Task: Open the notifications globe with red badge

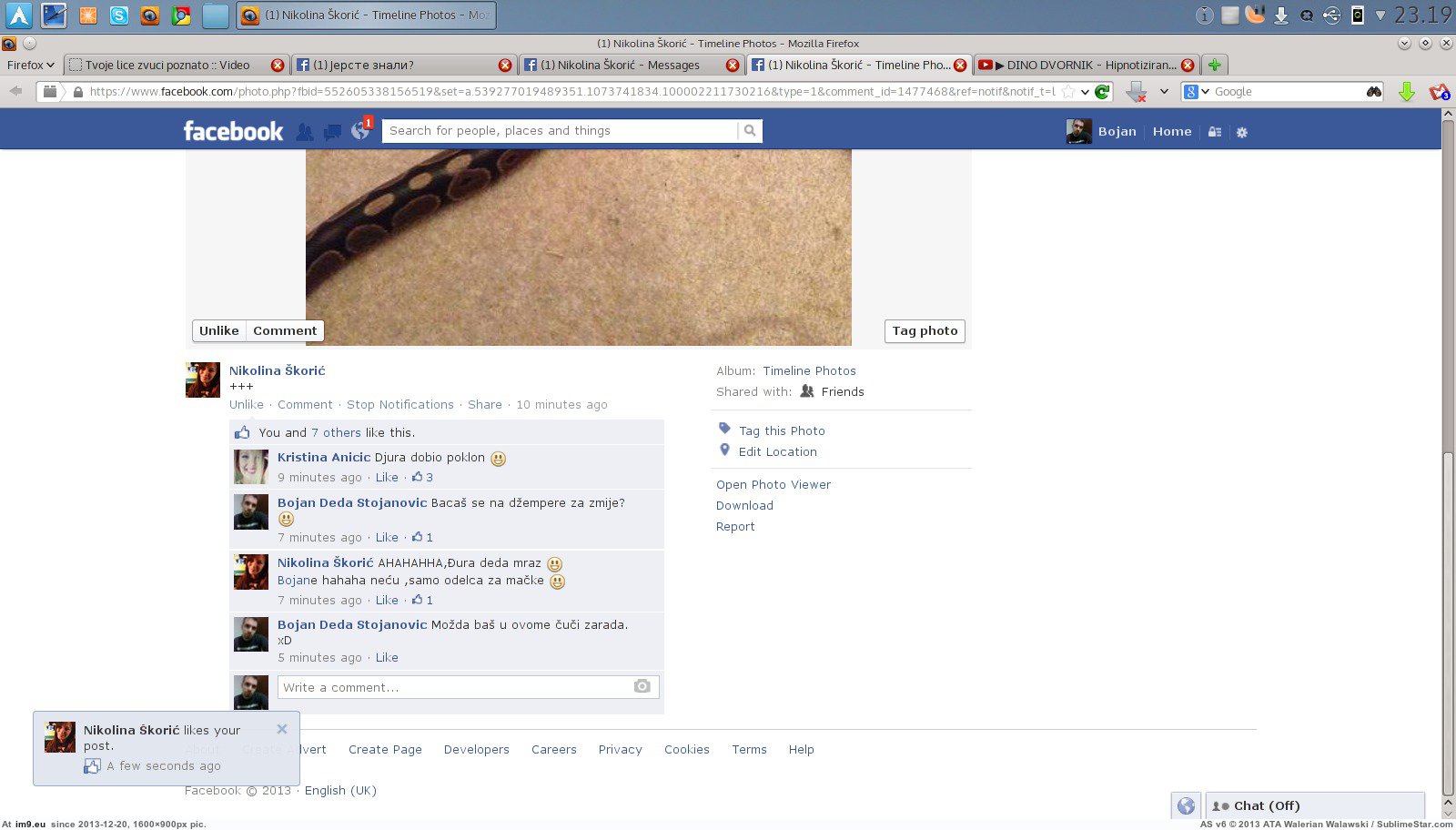Action: pos(361,130)
